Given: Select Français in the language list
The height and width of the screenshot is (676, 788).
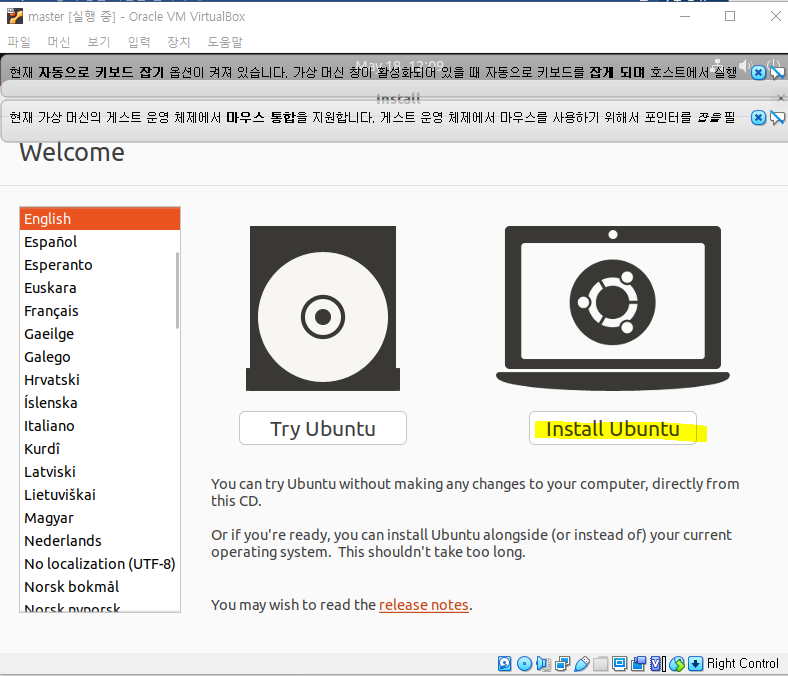Looking at the screenshot, I should pos(100,311).
